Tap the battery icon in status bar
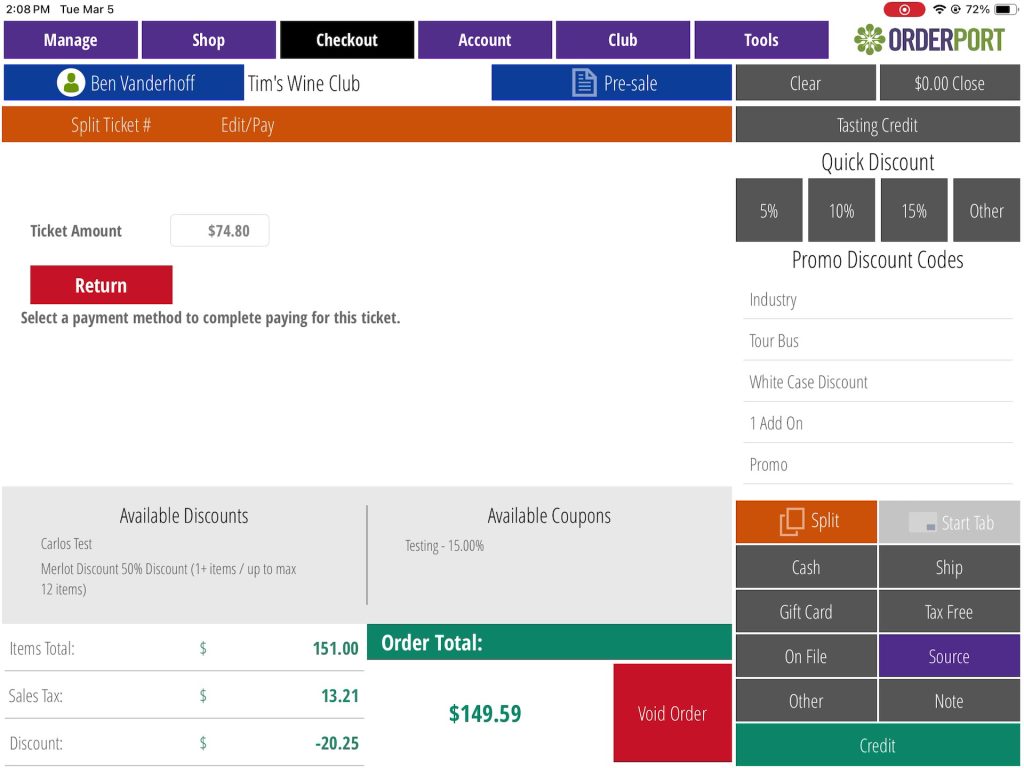This screenshot has height=768, width=1024. click(1004, 9)
